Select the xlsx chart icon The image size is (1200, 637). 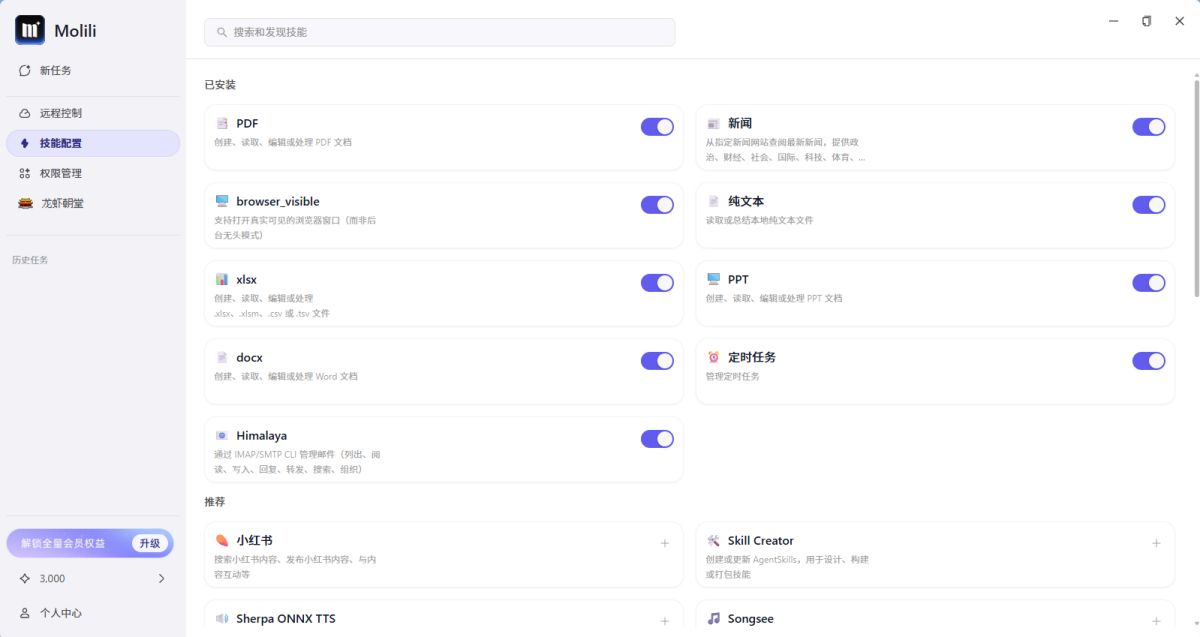coord(222,280)
